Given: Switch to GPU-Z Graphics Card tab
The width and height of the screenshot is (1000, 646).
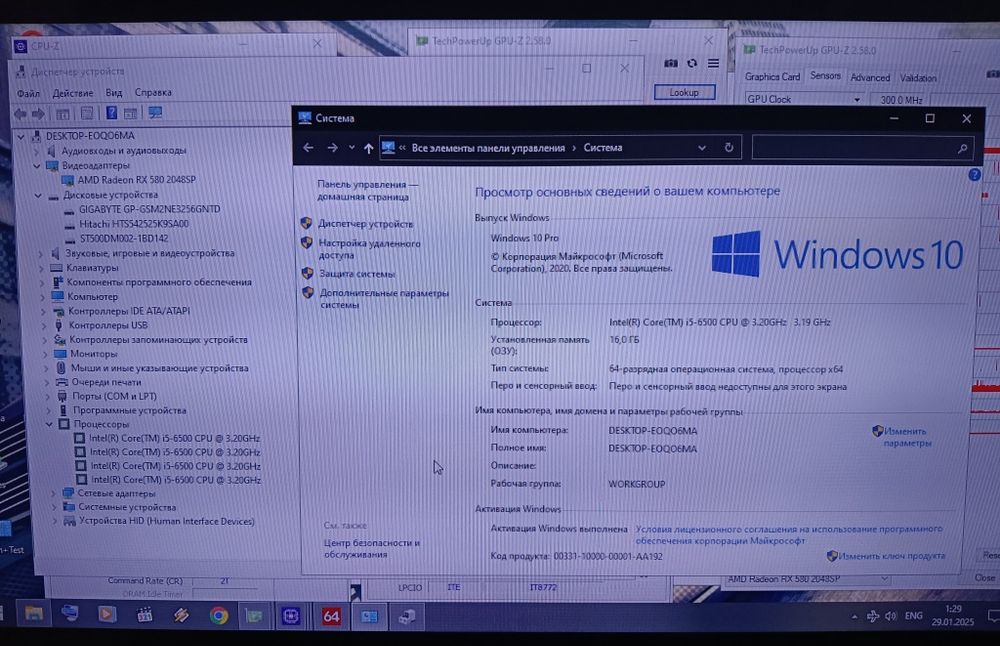Looking at the screenshot, I should [x=772, y=77].
